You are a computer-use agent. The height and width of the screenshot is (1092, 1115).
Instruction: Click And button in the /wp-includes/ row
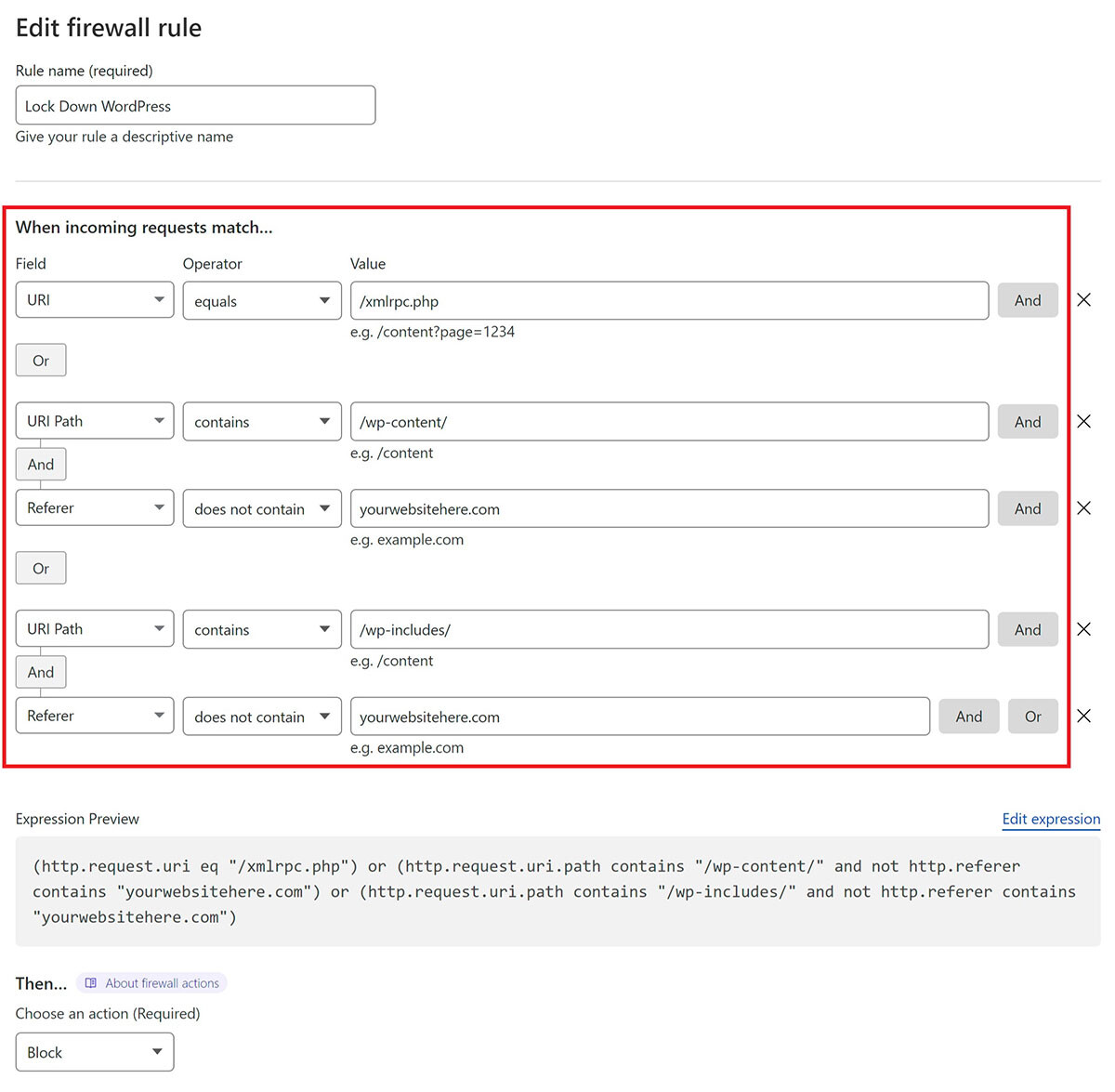[1028, 630]
